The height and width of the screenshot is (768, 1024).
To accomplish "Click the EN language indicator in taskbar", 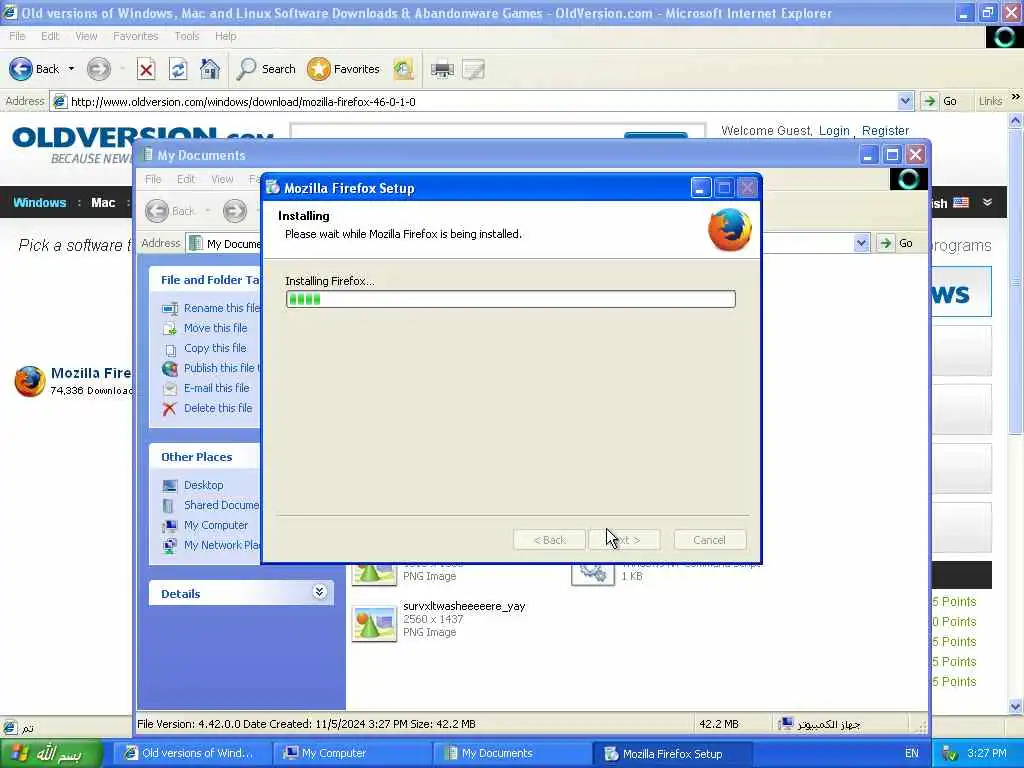I will tap(912, 753).
